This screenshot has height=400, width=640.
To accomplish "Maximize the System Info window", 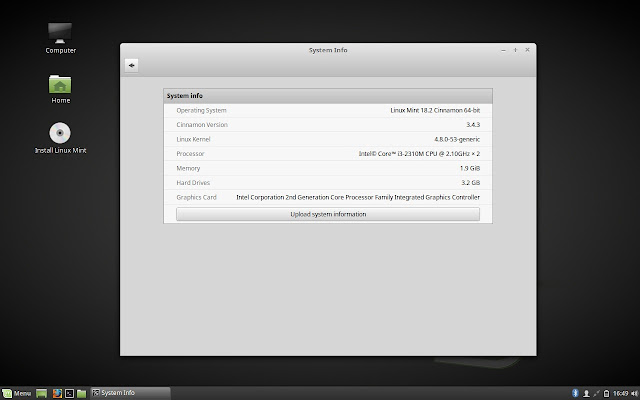I will [x=516, y=50].
